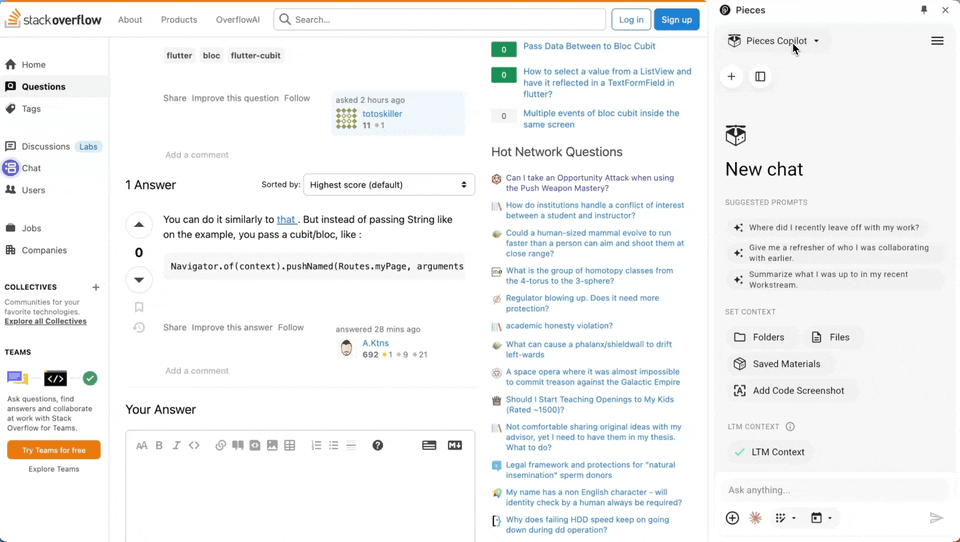
Task: Set context with the Folders button in Pieces
Action: [x=760, y=337]
